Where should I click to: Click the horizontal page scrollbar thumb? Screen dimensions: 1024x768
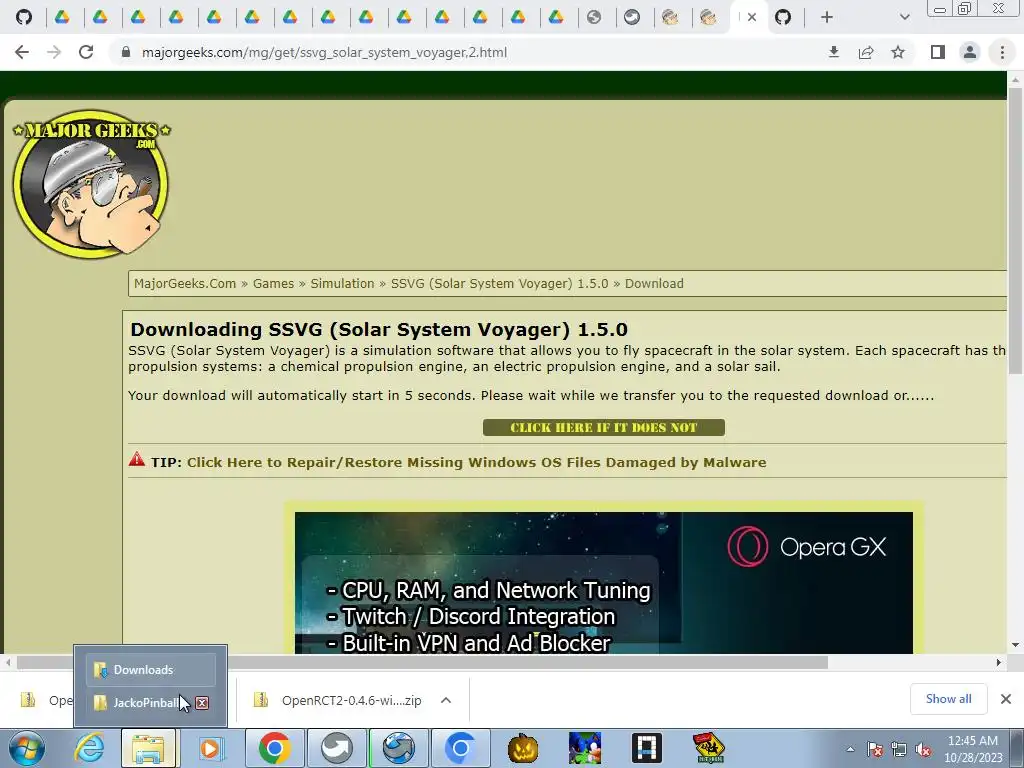(423, 662)
